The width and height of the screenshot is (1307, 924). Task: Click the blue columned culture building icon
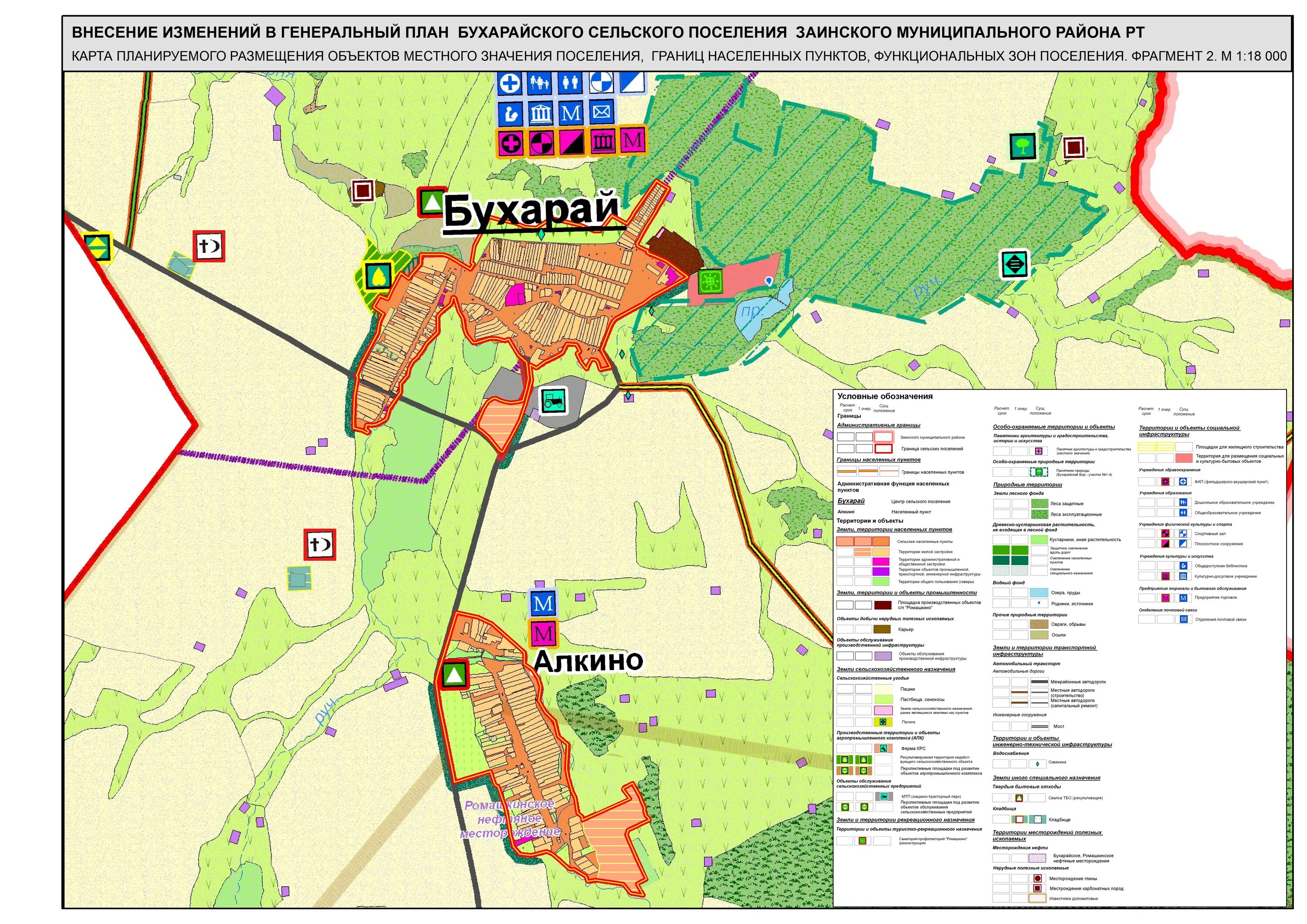pos(540,113)
